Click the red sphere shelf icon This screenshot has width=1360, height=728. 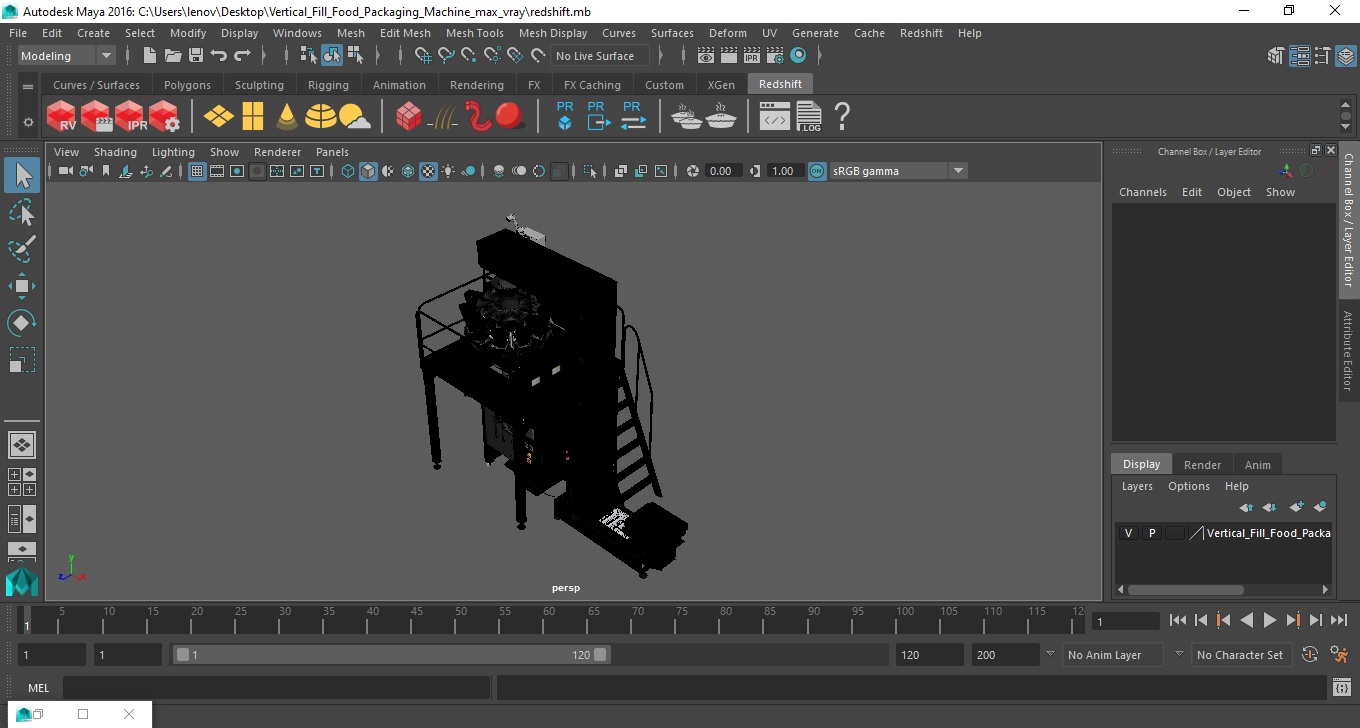point(510,117)
